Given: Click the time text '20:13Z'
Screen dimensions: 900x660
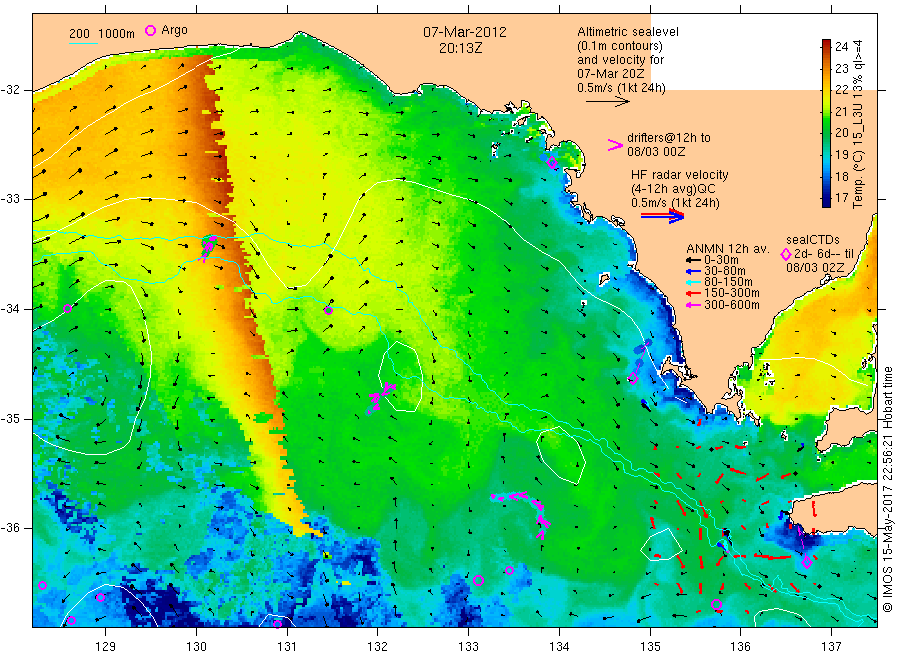Looking at the screenshot, I should click(x=460, y=48).
